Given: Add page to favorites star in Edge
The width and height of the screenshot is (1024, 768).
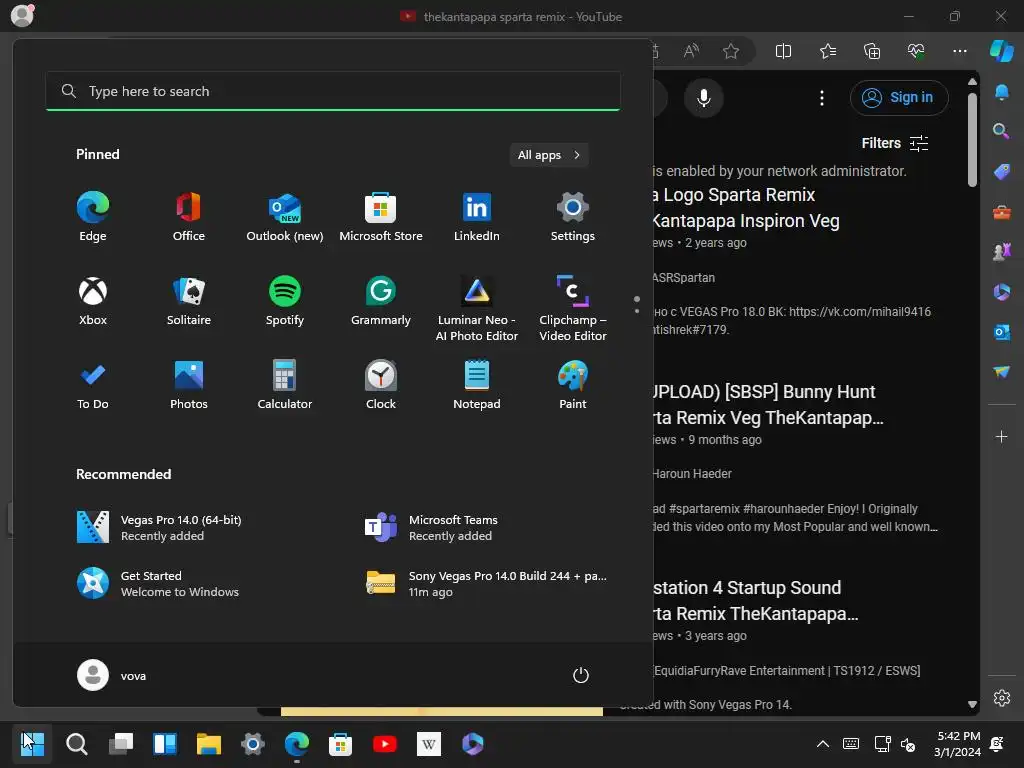Looking at the screenshot, I should click(x=731, y=51).
